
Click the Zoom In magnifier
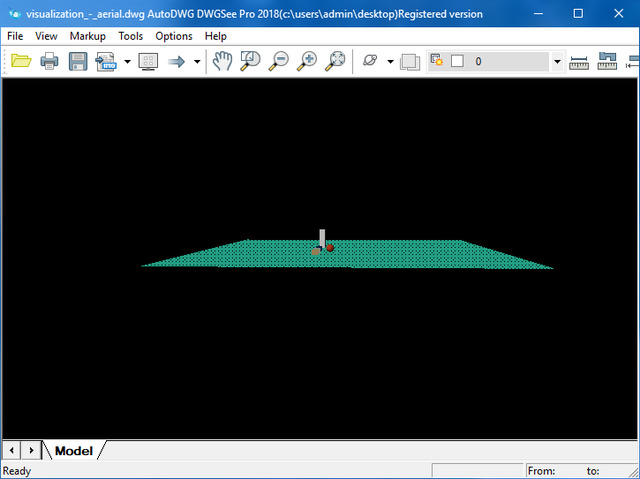(x=308, y=61)
